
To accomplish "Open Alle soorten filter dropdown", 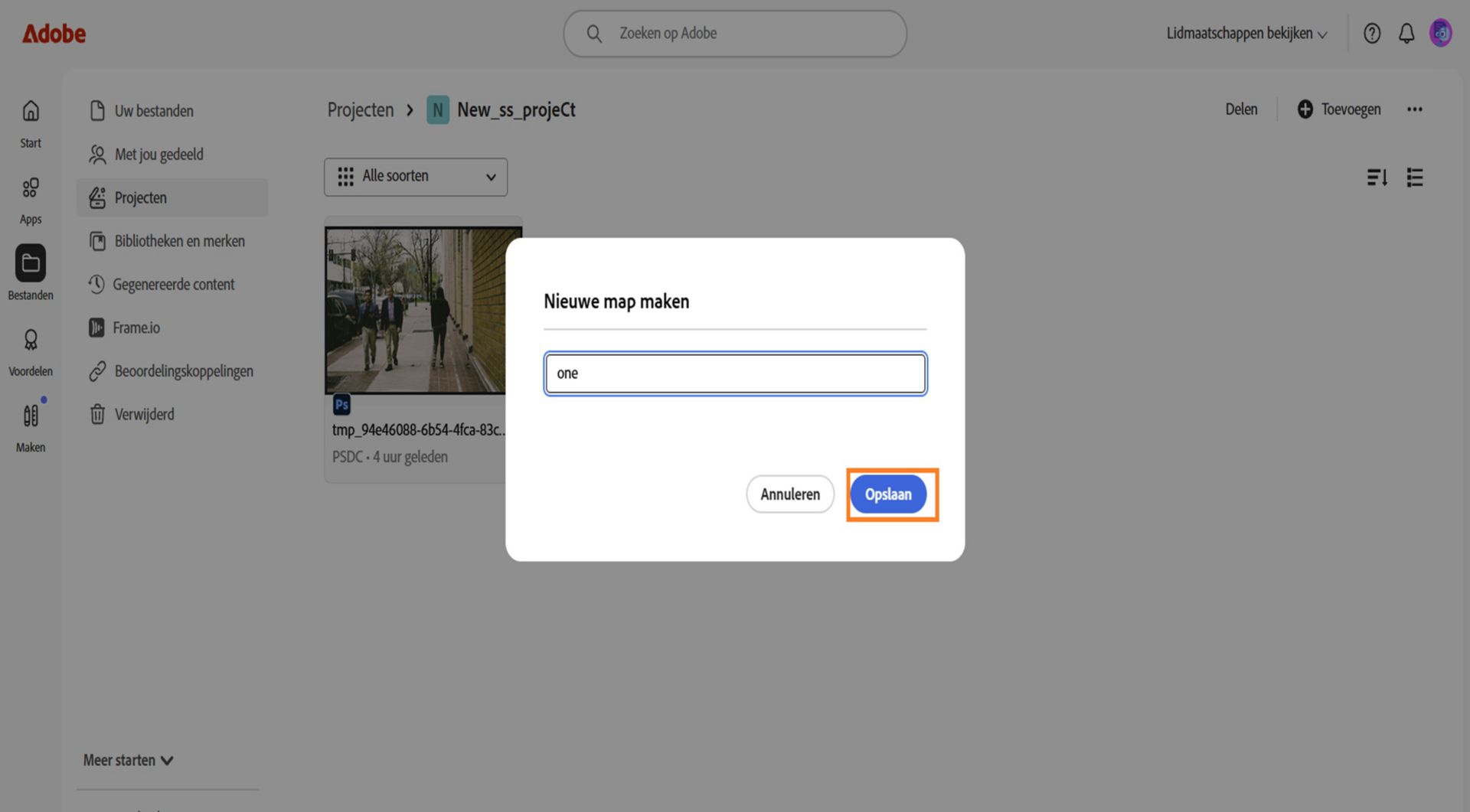I will pos(416,177).
